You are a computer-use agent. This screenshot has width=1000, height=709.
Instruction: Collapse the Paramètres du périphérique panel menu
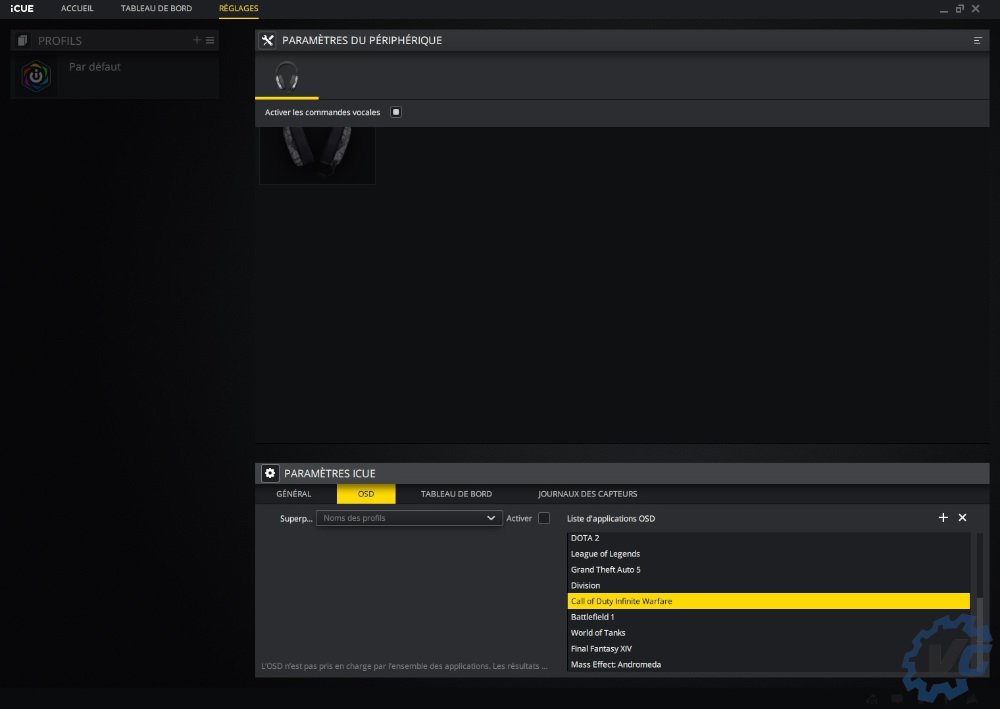(x=977, y=40)
